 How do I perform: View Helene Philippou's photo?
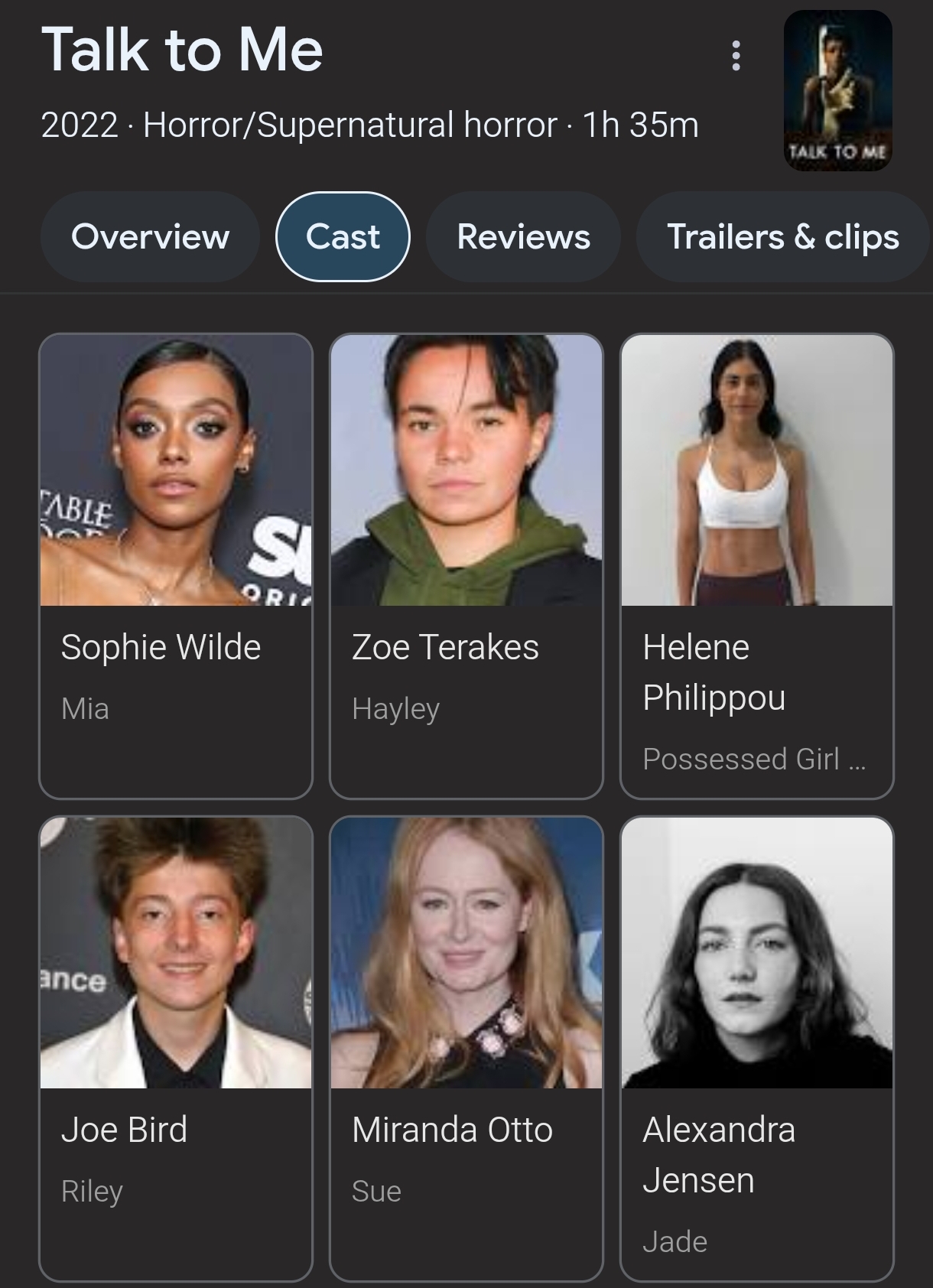coord(757,470)
